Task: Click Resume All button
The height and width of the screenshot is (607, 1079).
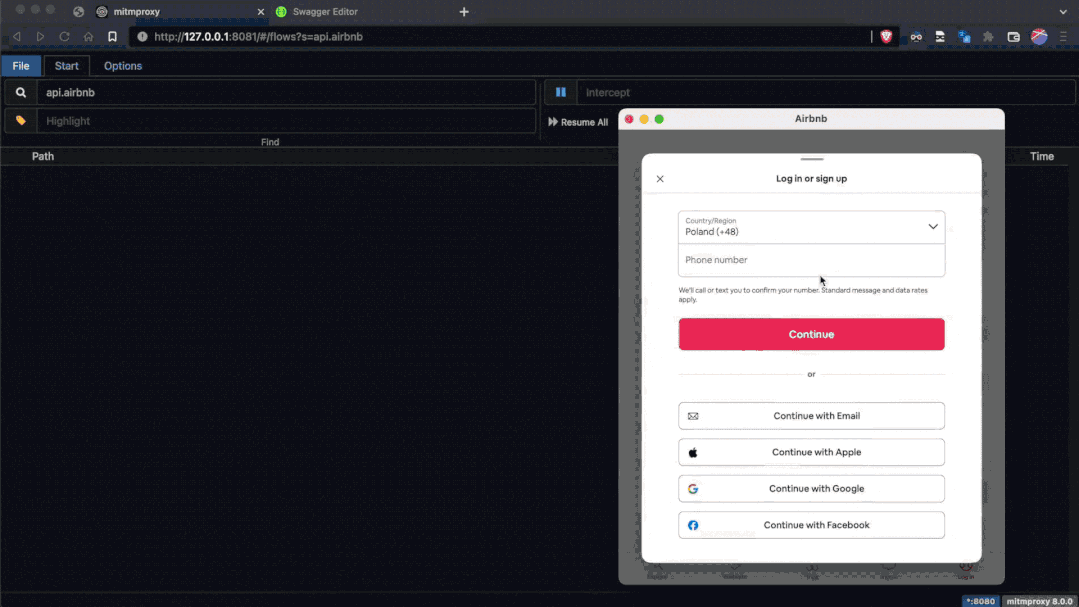Action: 578,122
